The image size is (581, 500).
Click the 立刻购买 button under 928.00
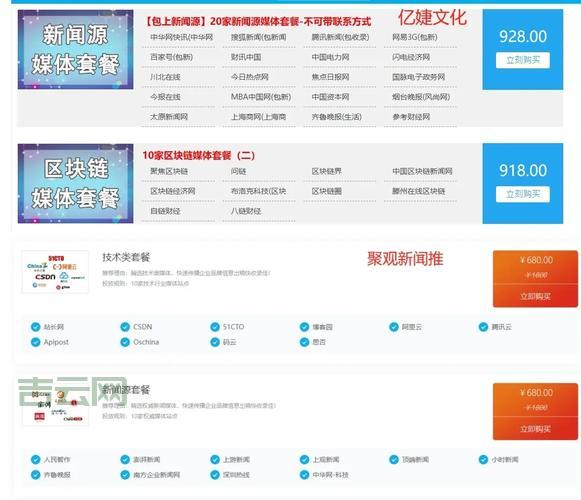523,60
